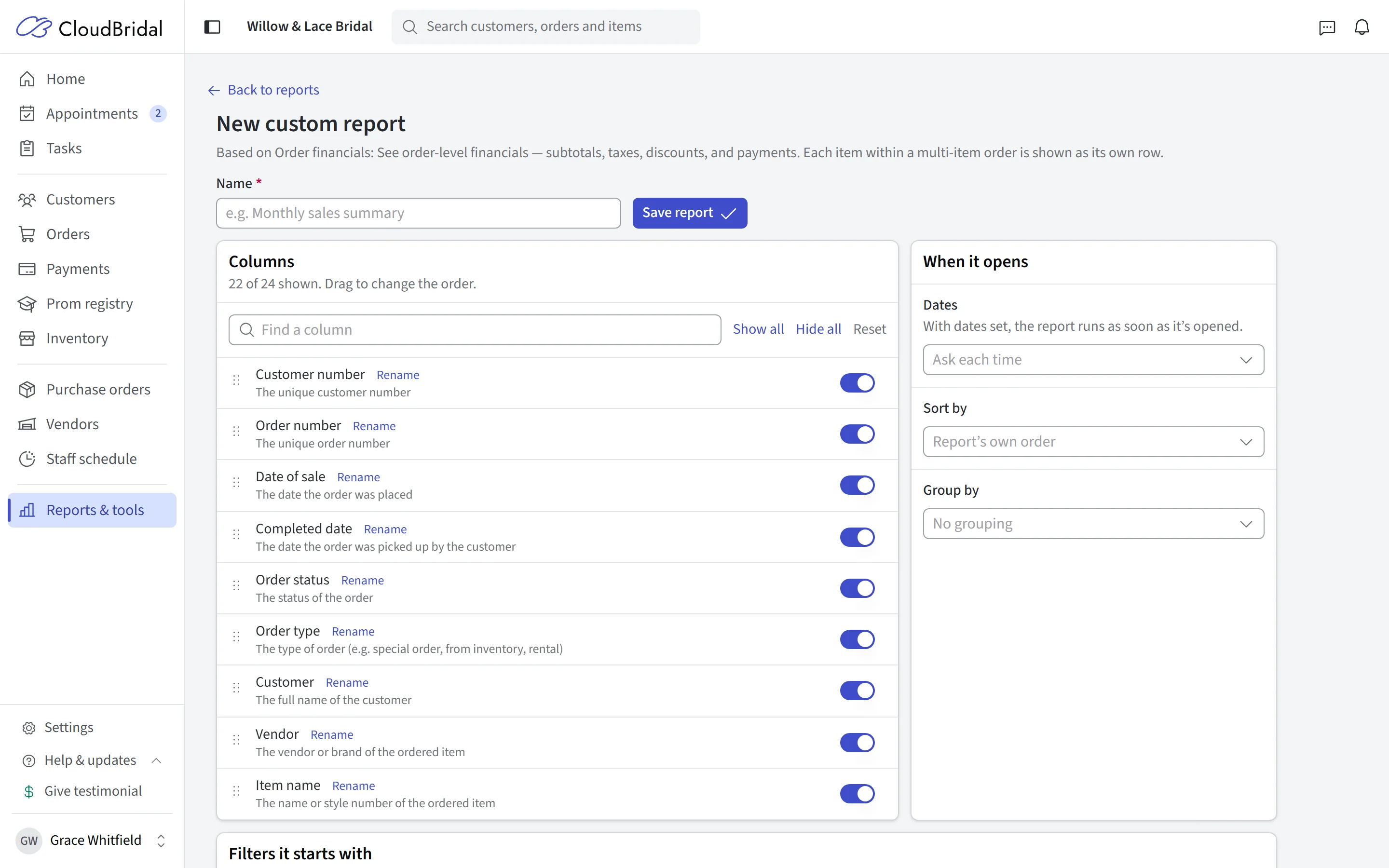The width and height of the screenshot is (1389, 868).
Task: Rename the Vendor column
Action: [332, 735]
